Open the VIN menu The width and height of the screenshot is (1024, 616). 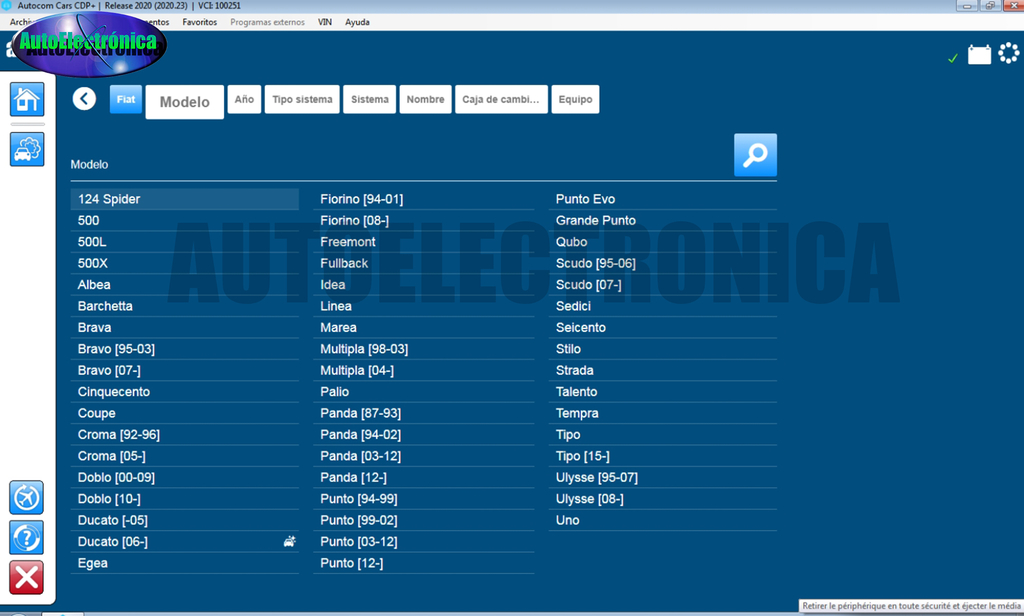click(x=325, y=22)
